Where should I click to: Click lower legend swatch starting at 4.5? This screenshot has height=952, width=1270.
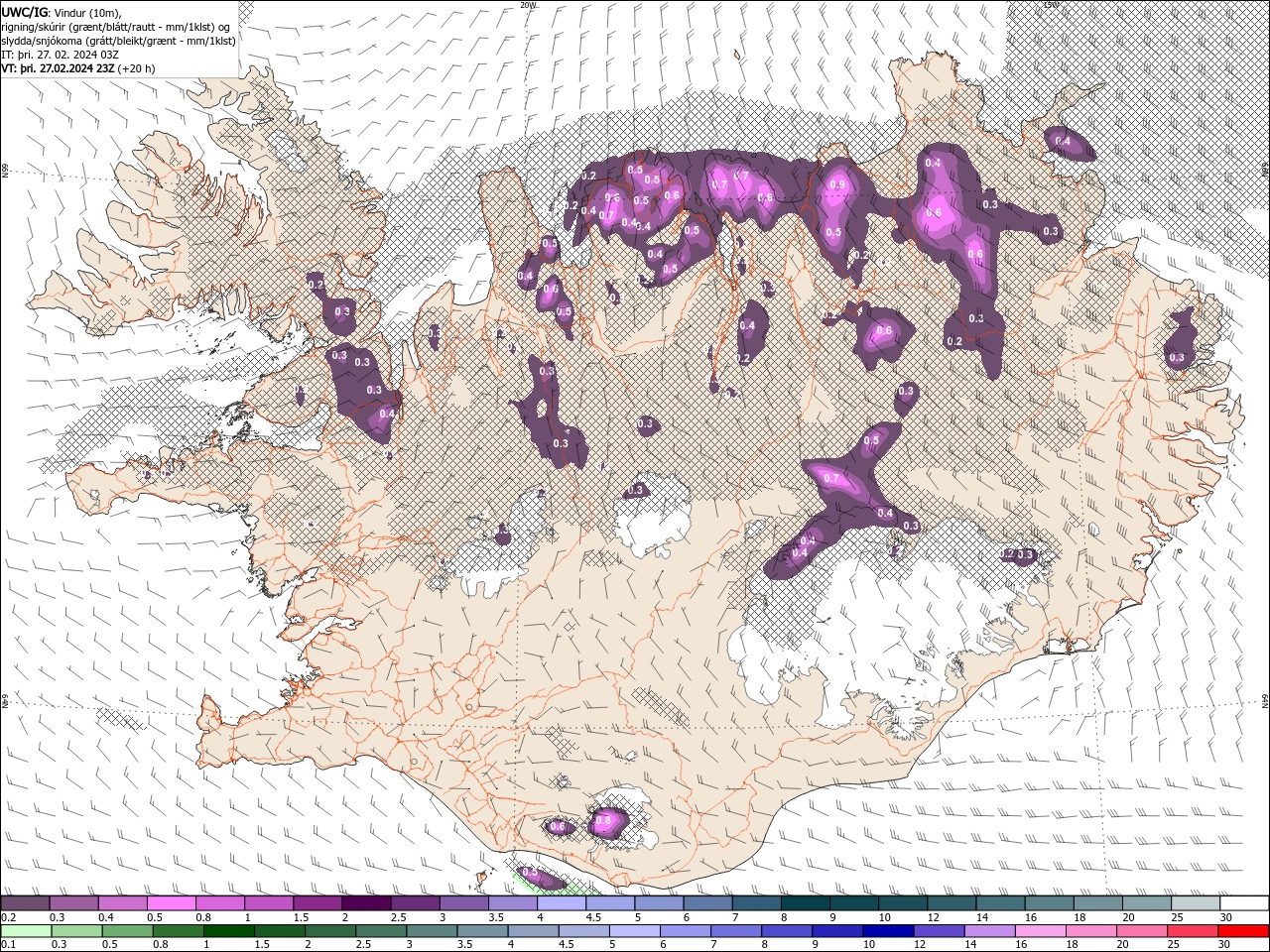point(585,930)
